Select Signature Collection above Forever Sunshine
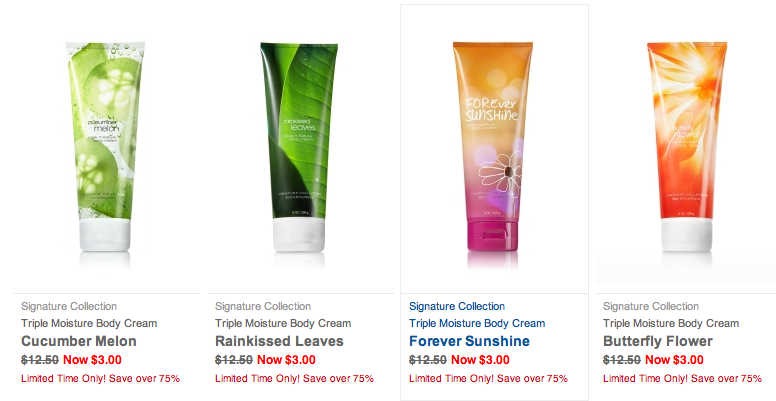 [457, 306]
